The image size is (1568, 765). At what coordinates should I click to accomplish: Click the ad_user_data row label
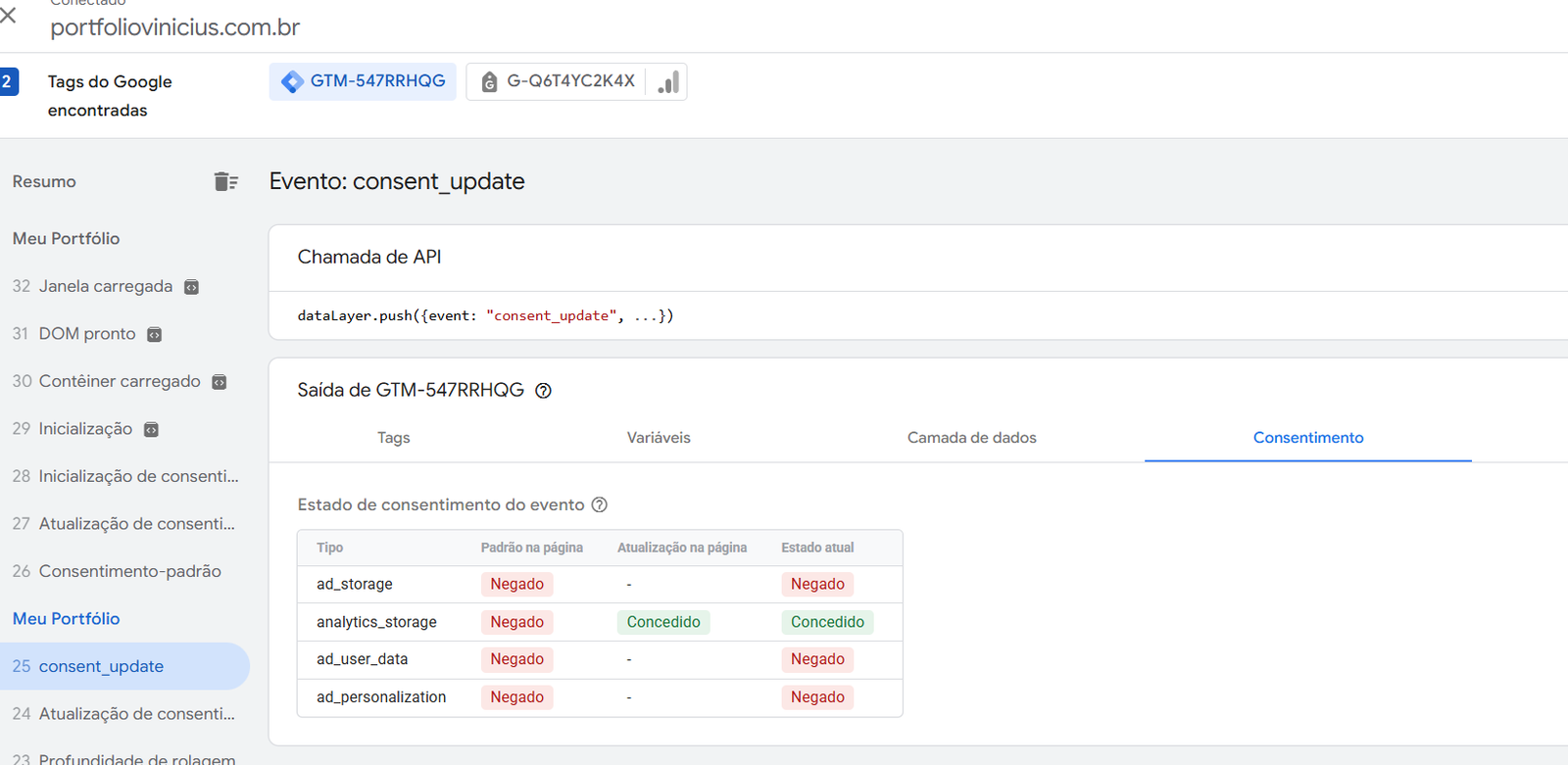click(362, 659)
